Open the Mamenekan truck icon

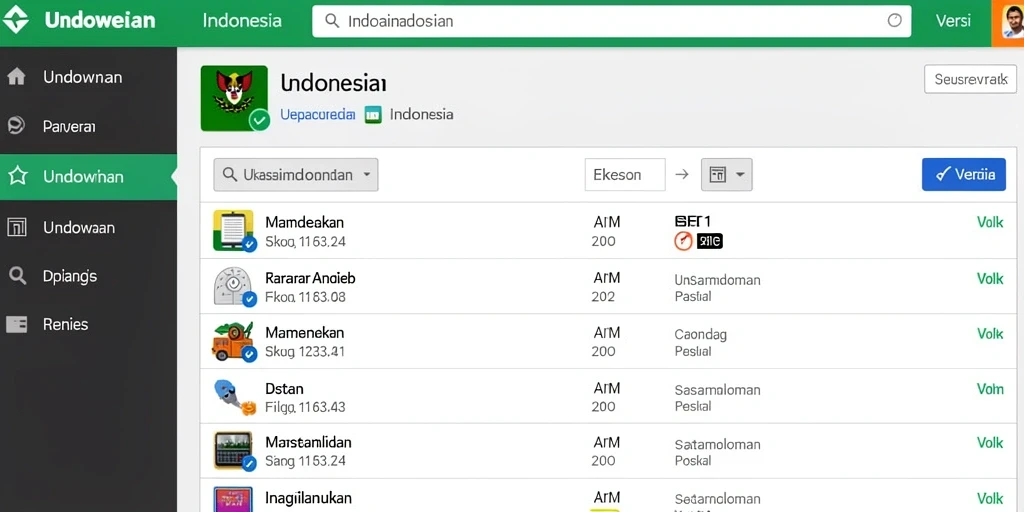click(233, 341)
